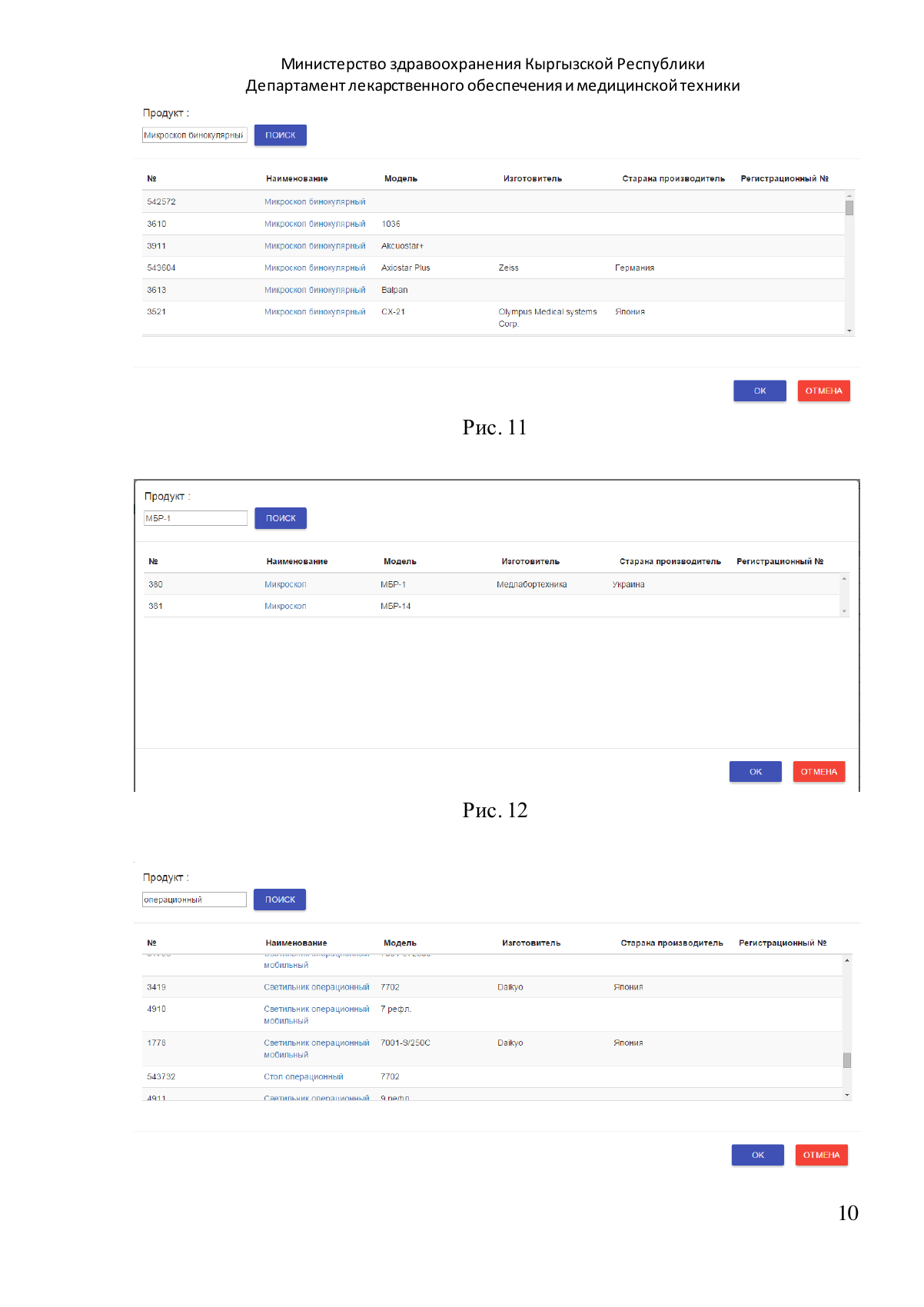924x1307 pixels.
Task: Click ОТМЕНА button in the МБР-1 dialog
Action: pos(819,772)
